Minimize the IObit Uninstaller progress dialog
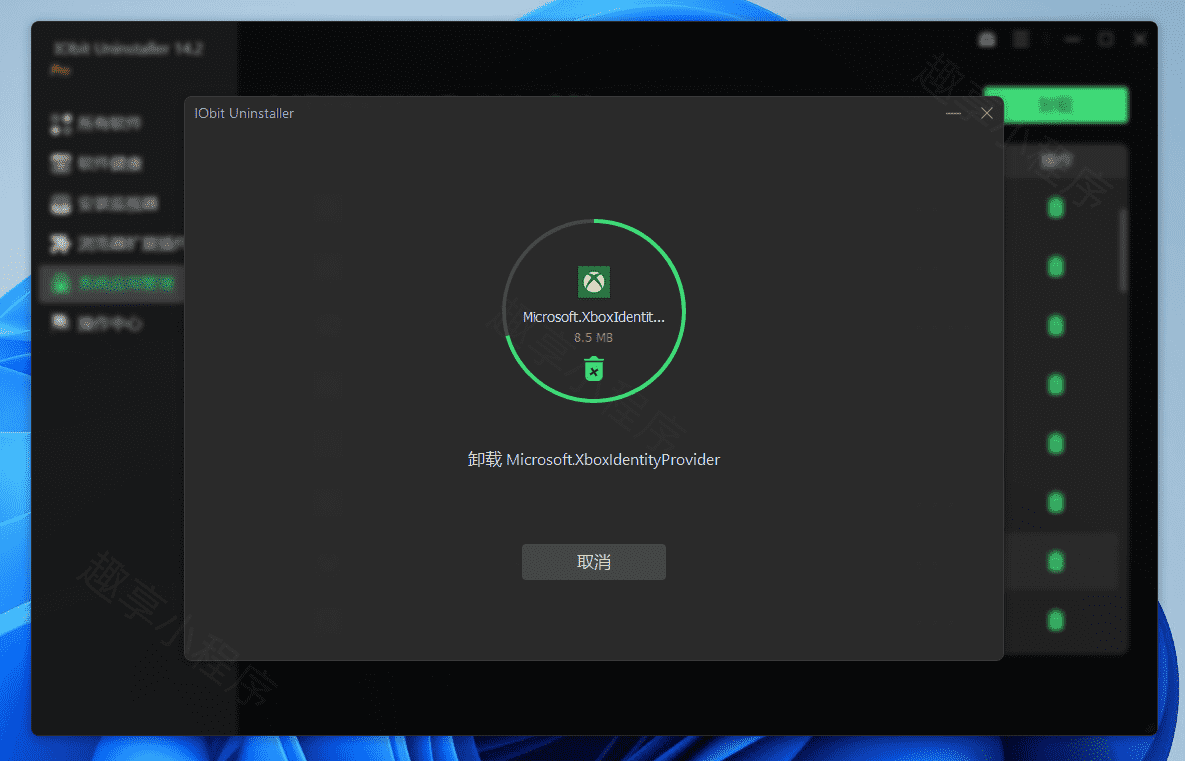Screen dimensions: 1185x761 point(953,113)
